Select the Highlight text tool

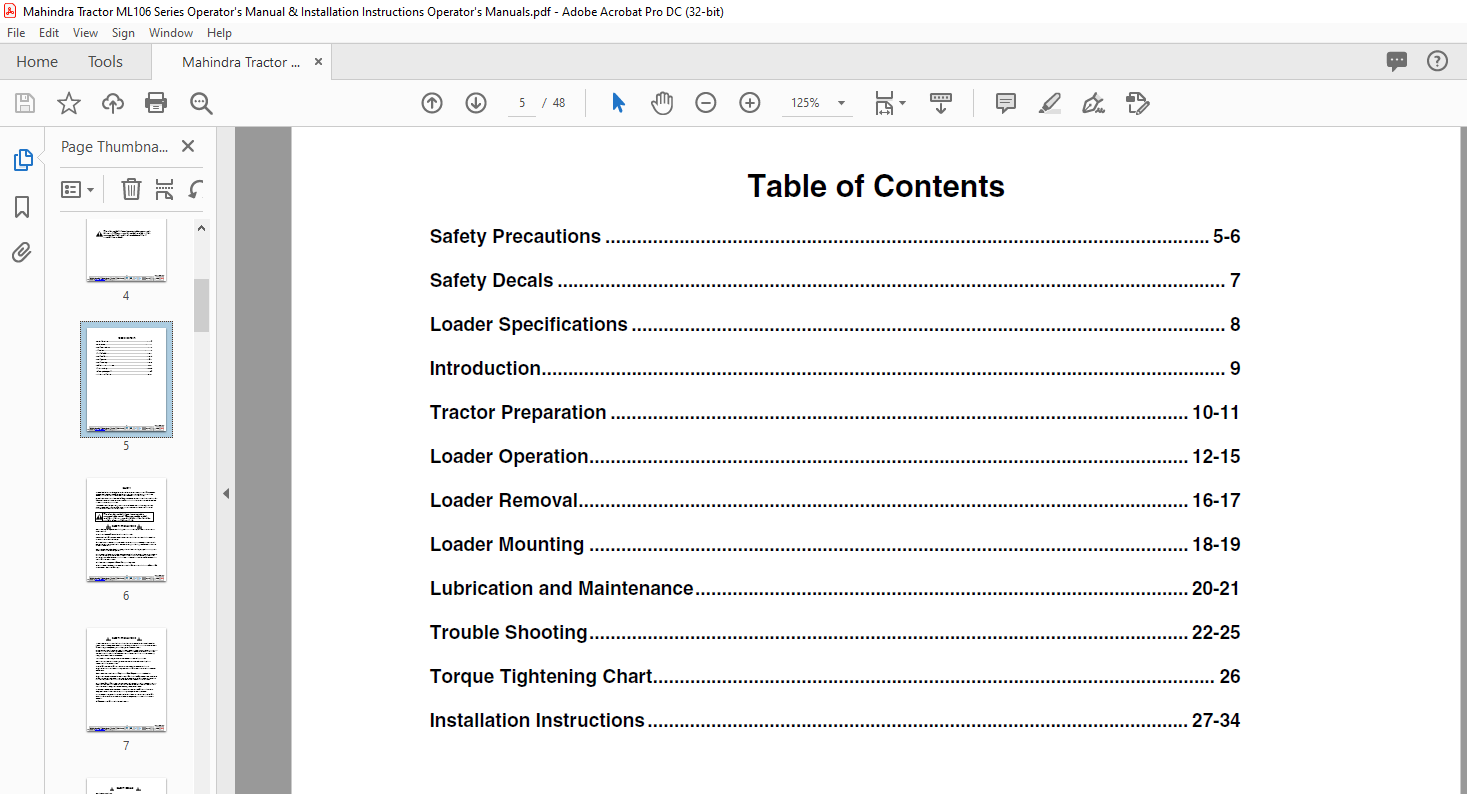click(x=1050, y=103)
